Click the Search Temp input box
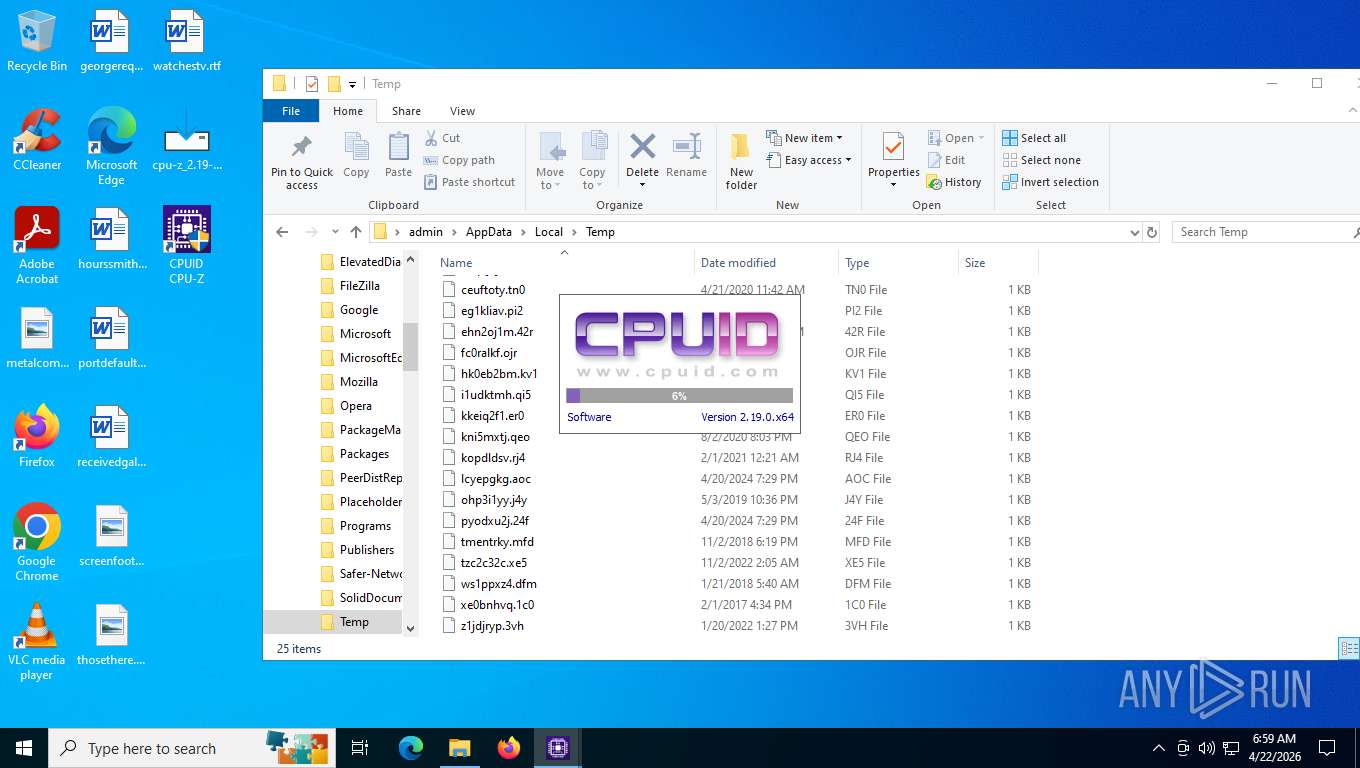The width and height of the screenshot is (1360, 768). (1266, 232)
